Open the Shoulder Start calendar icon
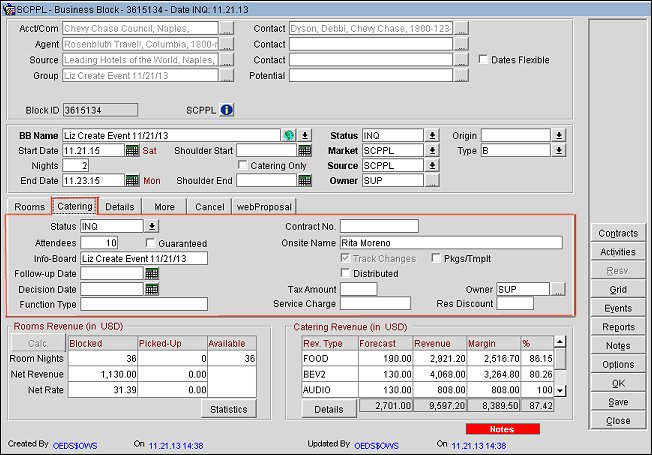 coord(305,151)
